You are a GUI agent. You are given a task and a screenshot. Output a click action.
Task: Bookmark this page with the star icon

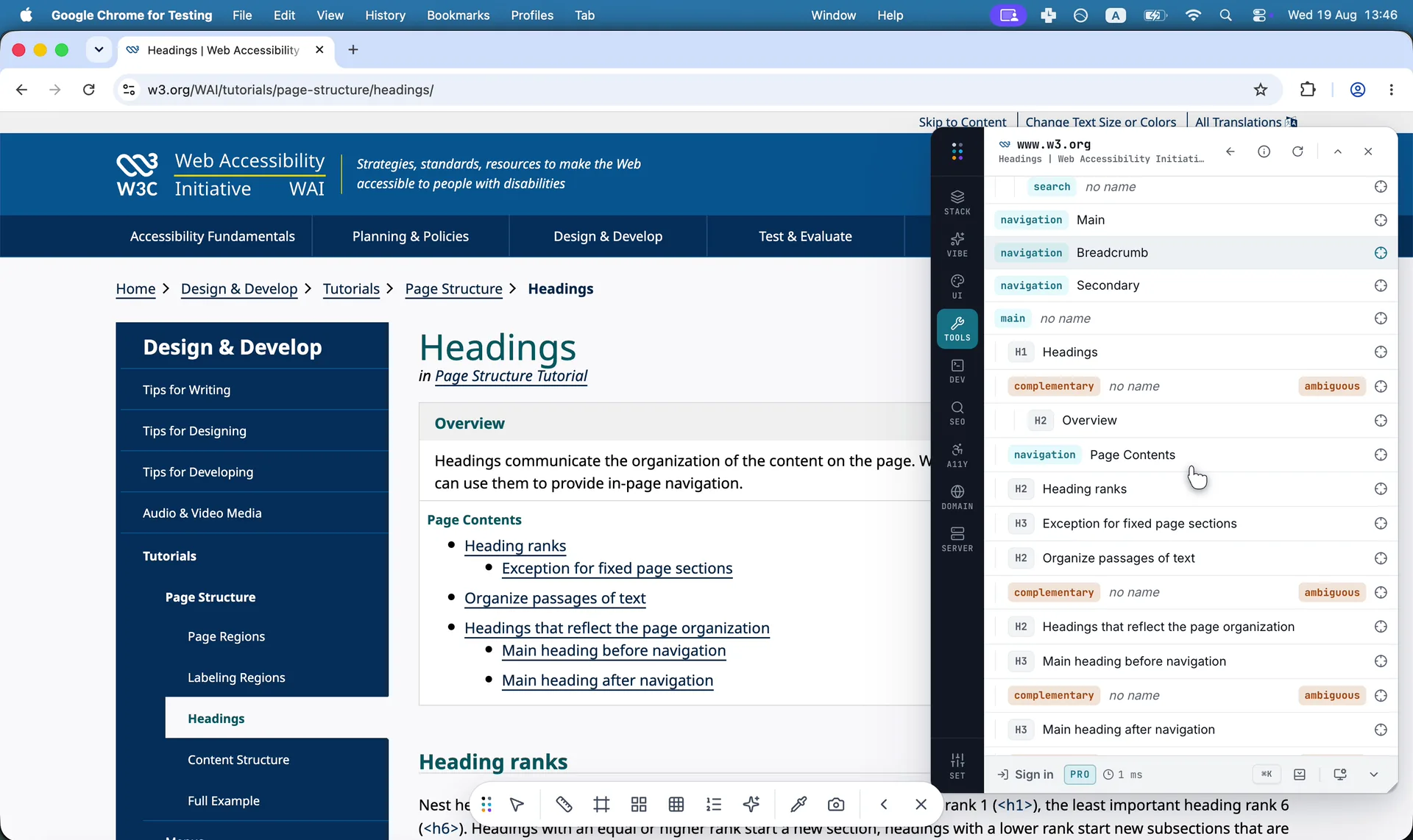coord(1261,90)
